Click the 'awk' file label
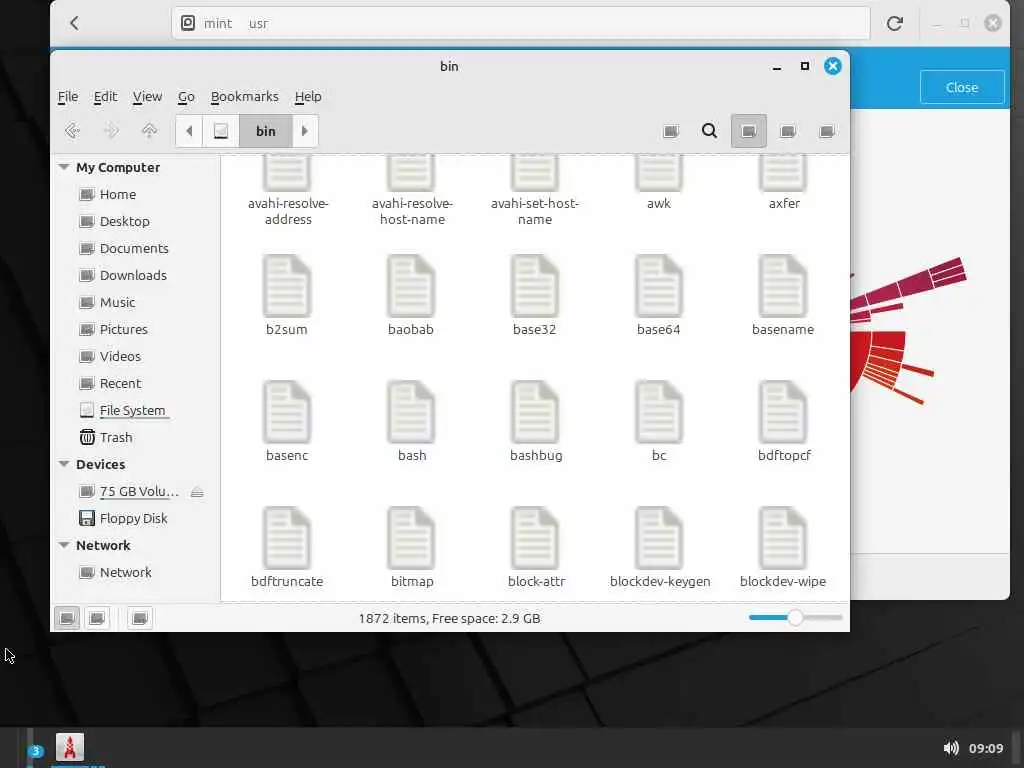Screen dimensions: 1024x768 point(659,204)
